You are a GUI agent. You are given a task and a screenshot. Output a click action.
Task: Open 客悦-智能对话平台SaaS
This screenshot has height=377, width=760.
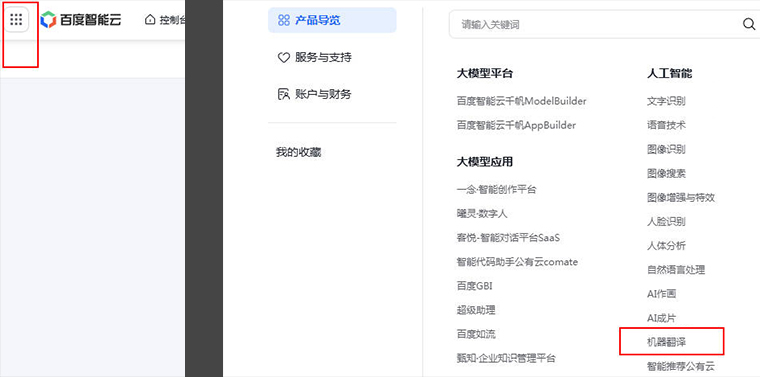tap(508, 238)
